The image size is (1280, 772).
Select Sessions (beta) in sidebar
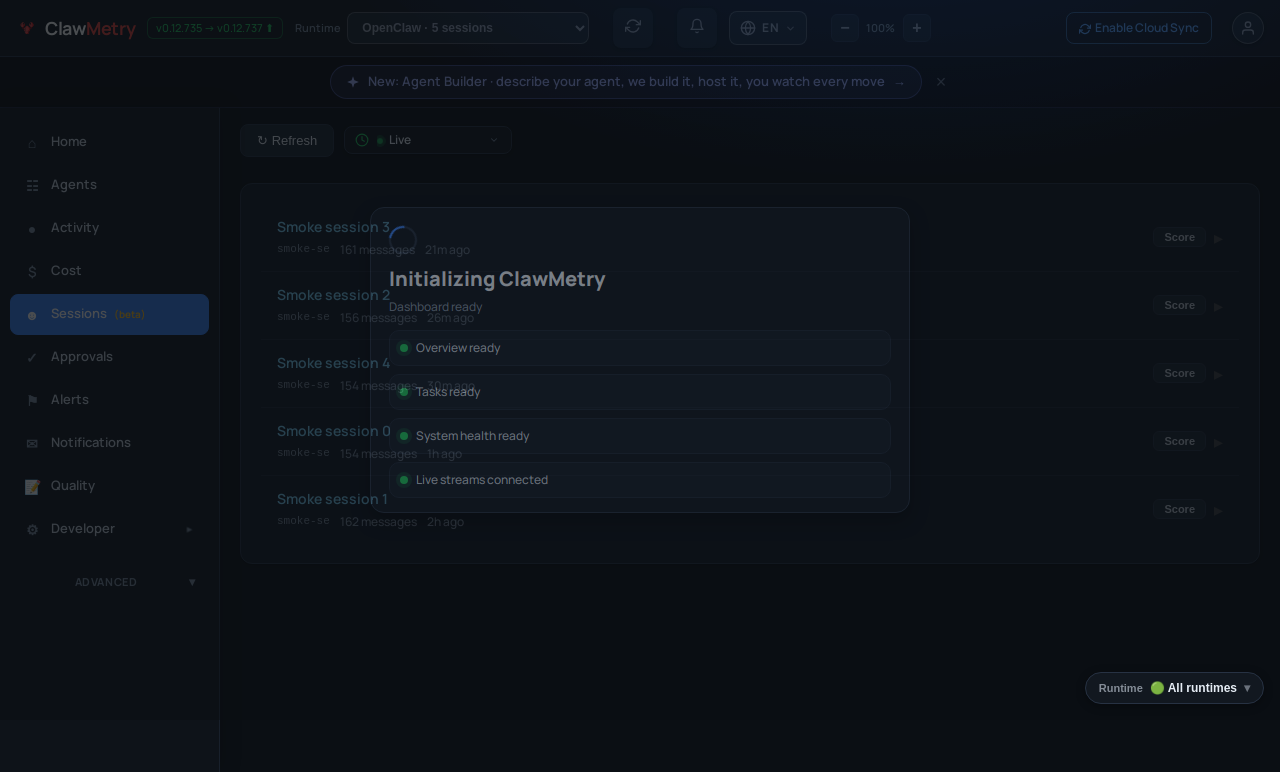[x=110, y=314]
